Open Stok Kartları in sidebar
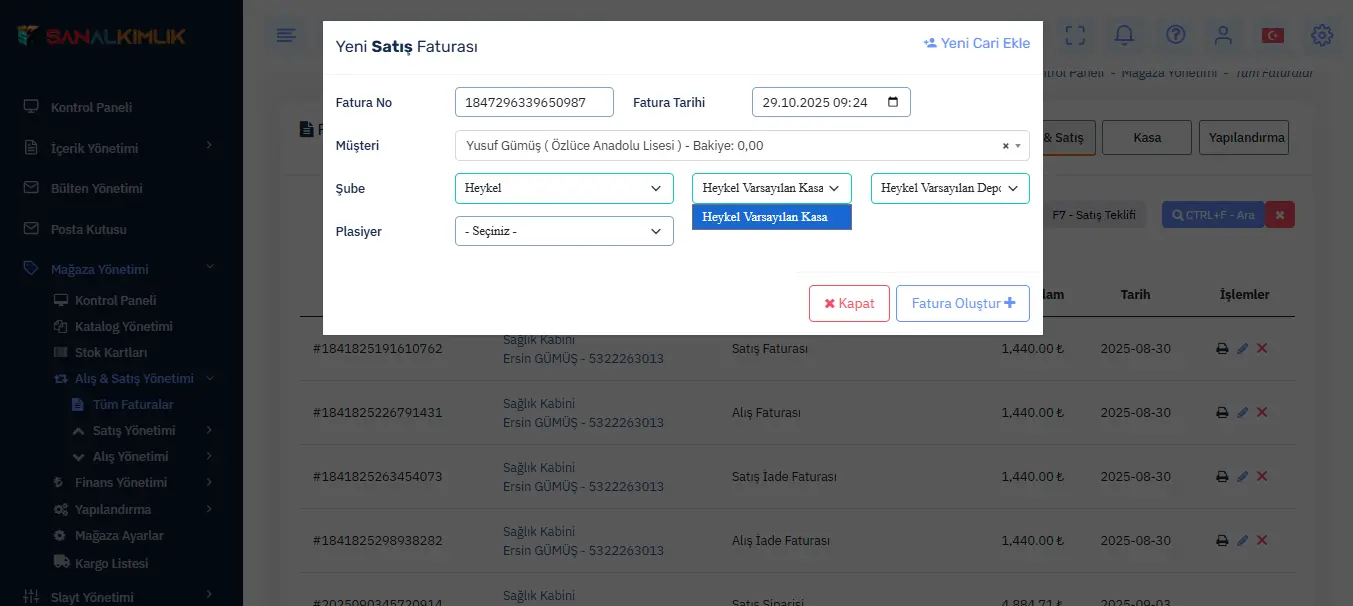This screenshot has height=606, width=1353. (x=111, y=352)
